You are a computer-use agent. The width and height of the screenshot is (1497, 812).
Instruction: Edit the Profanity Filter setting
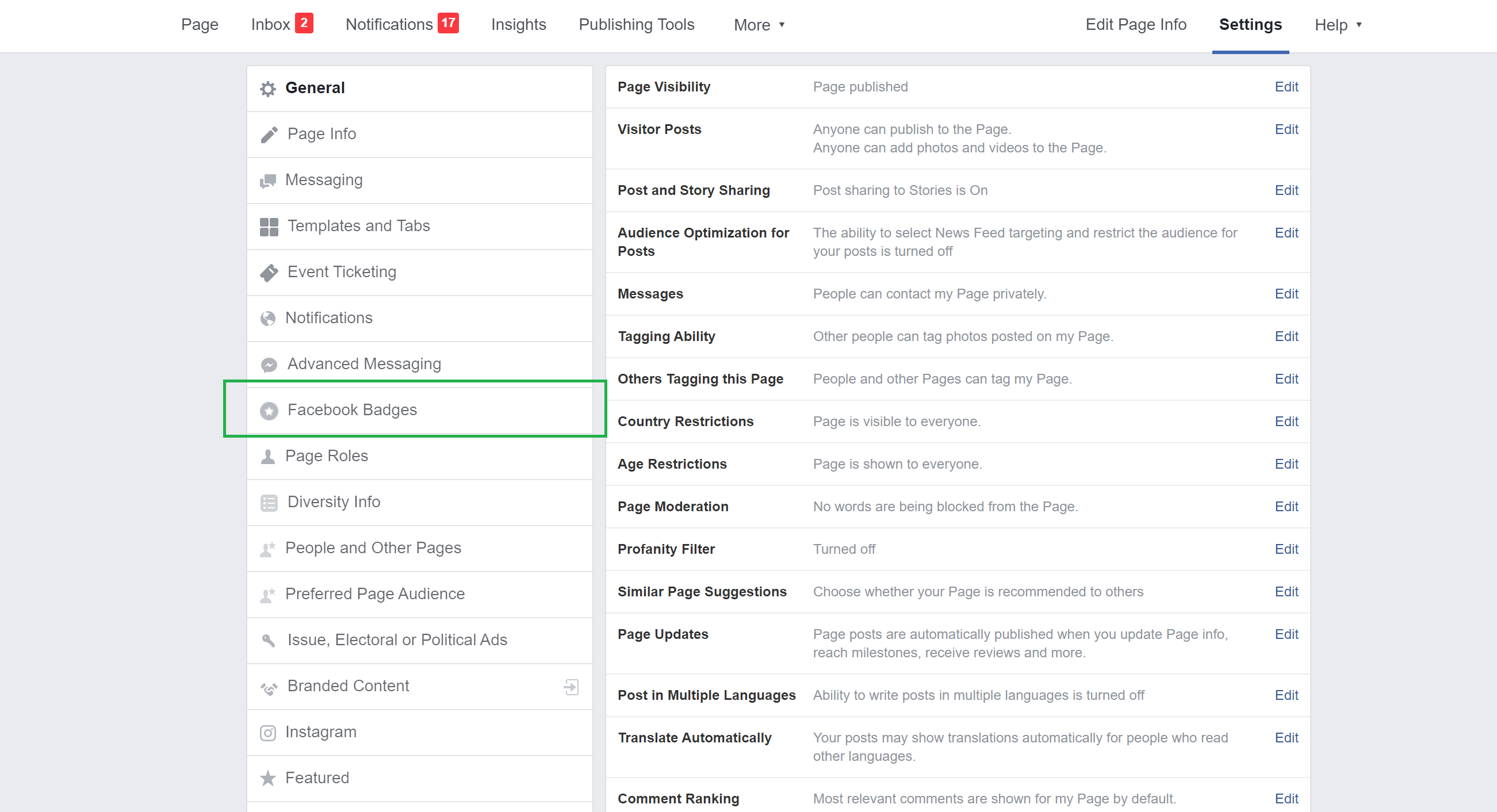[1286, 549]
